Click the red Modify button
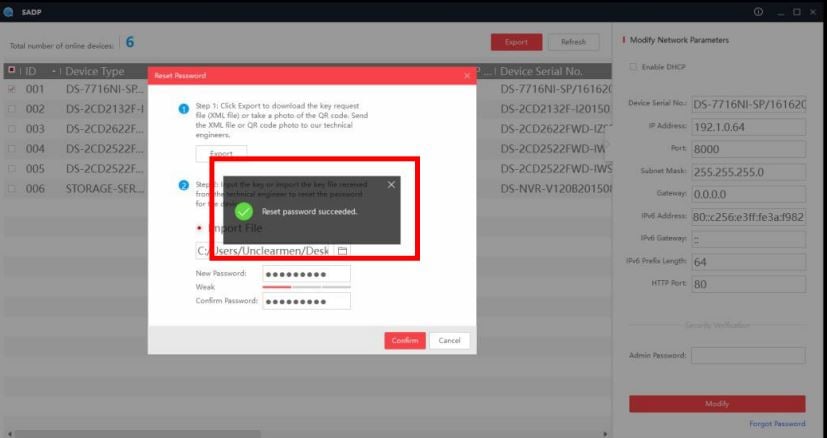Viewport: 827px width, 438px height. [716, 403]
